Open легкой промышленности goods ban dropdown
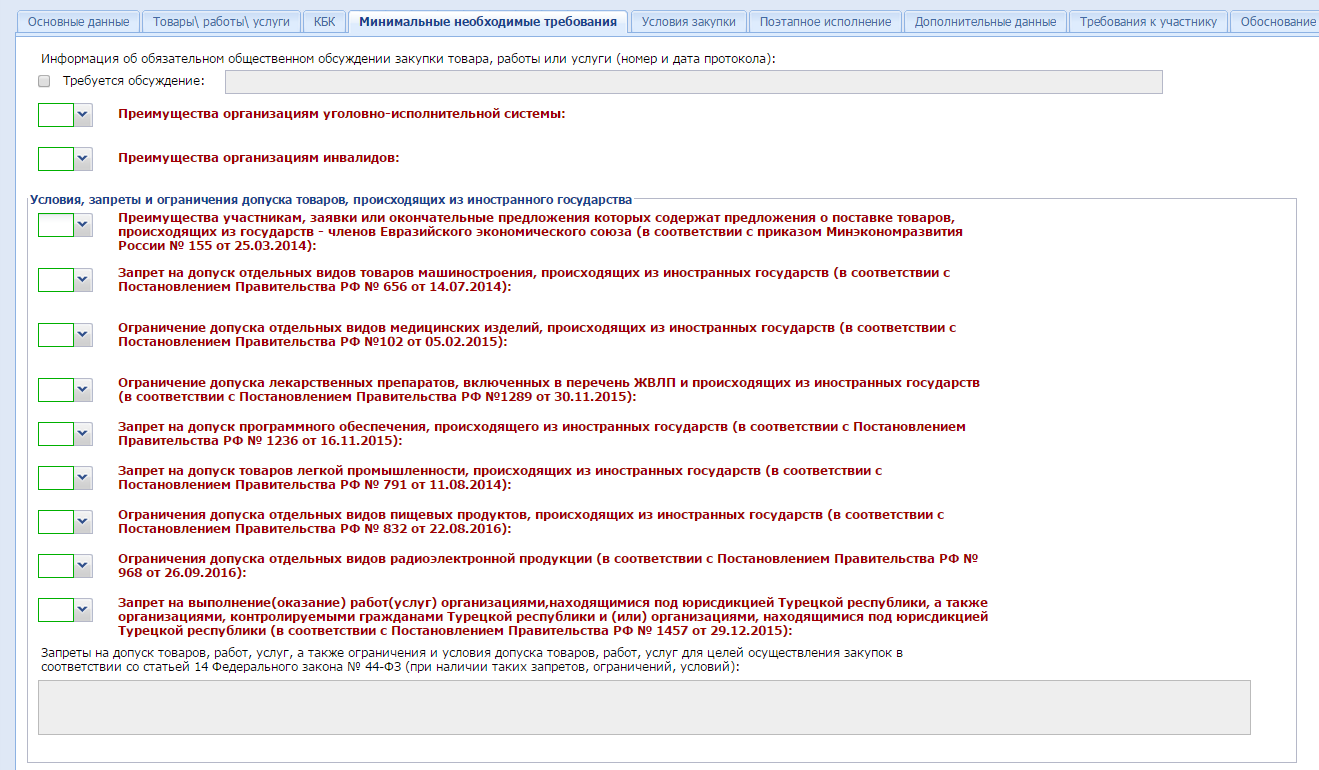This screenshot has height=770, width=1319. 83,478
